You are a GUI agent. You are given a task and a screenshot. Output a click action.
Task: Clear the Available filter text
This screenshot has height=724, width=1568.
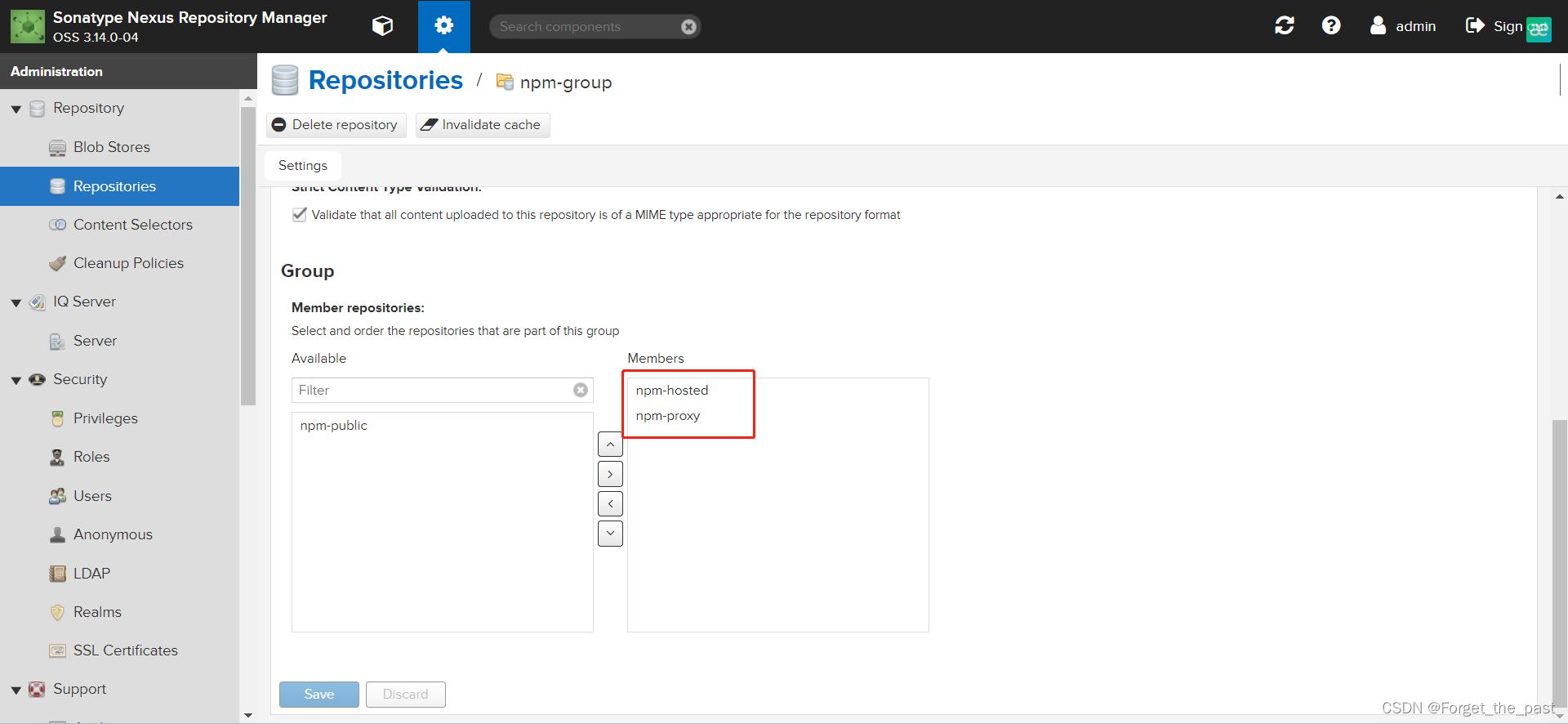pos(581,391)
